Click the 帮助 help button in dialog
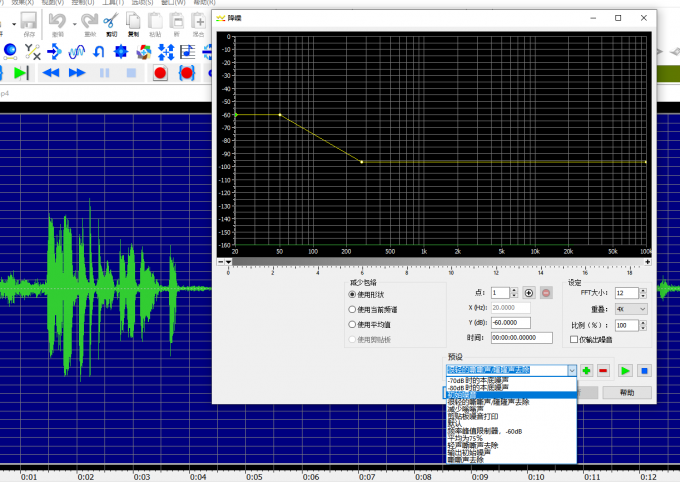This screenshot has width=680, height=482. (627, 393)
